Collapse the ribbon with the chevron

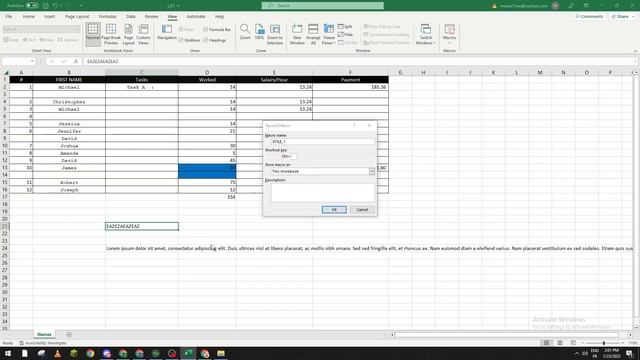635,51
